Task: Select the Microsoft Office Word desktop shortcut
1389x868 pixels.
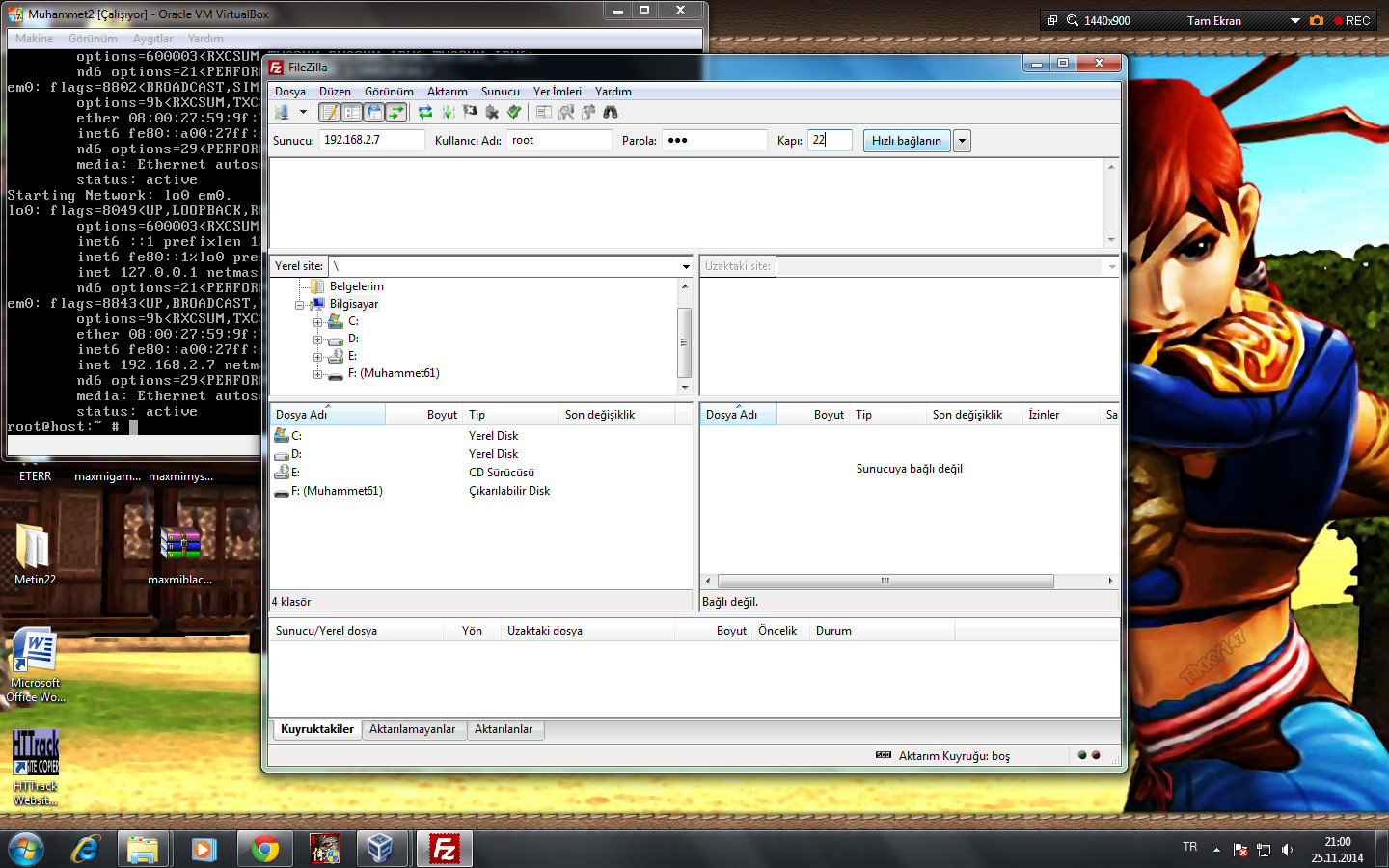Action: tap(36, 665)
